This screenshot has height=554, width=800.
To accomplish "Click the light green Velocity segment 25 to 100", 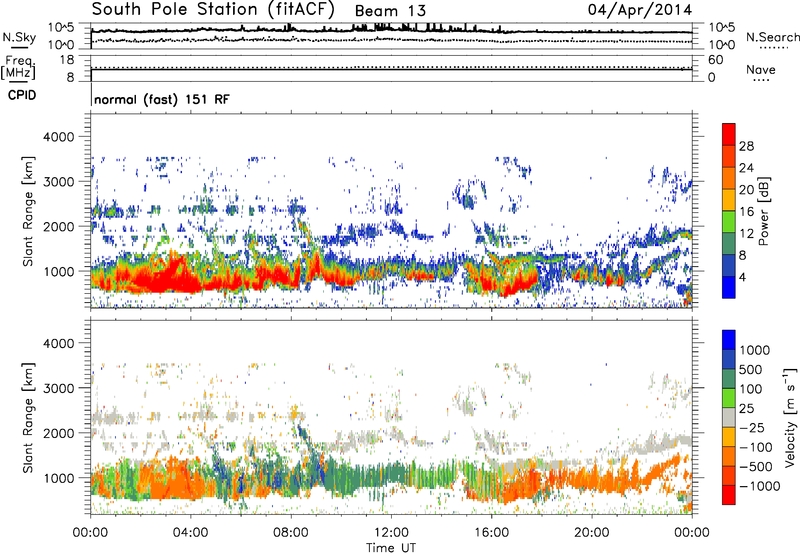I will click(729, 398).
